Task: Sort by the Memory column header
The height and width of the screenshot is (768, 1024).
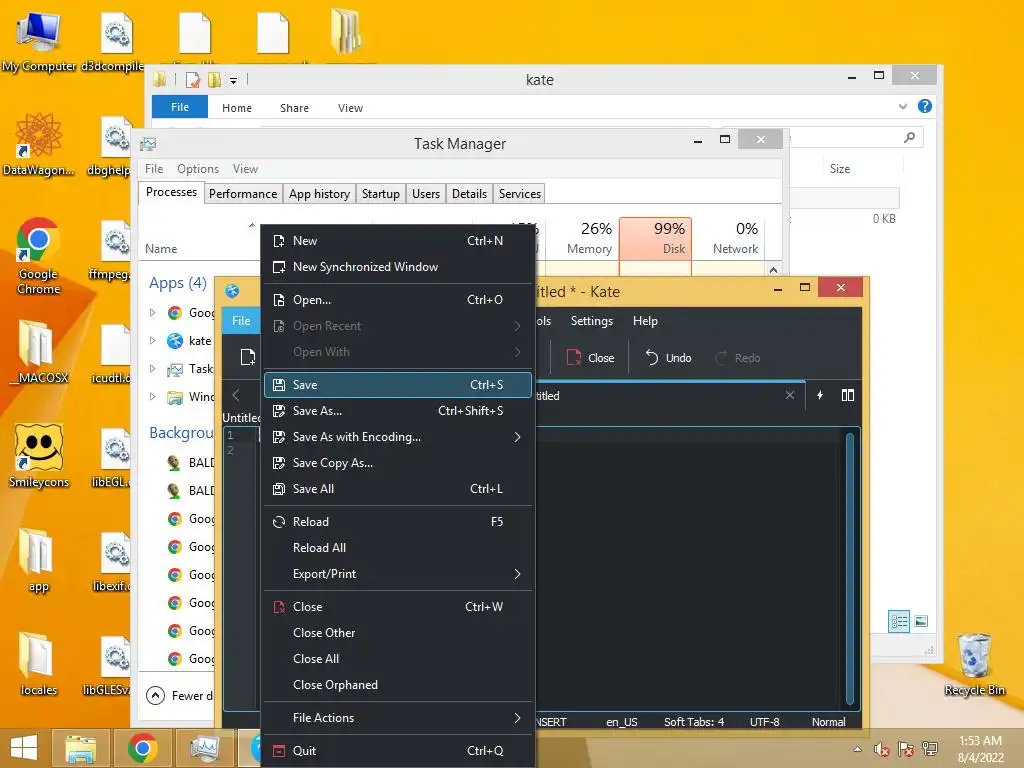Action: (x=582, y=238)
